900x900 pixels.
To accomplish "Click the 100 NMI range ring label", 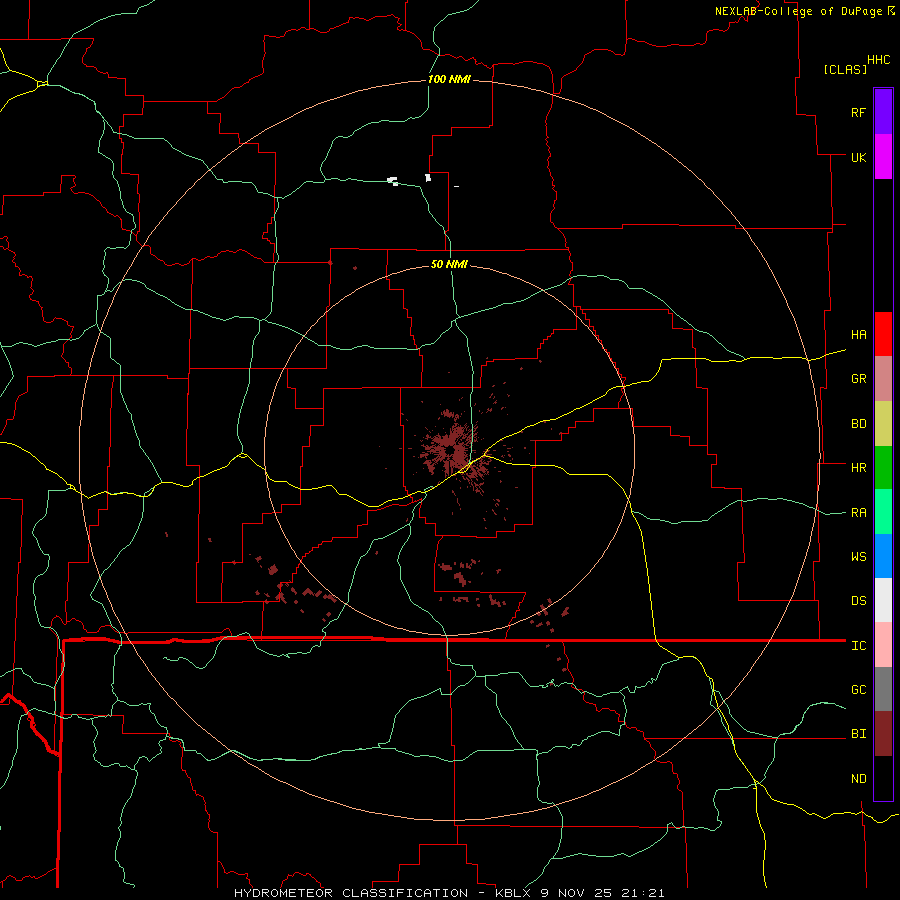I will pos(449,79).
